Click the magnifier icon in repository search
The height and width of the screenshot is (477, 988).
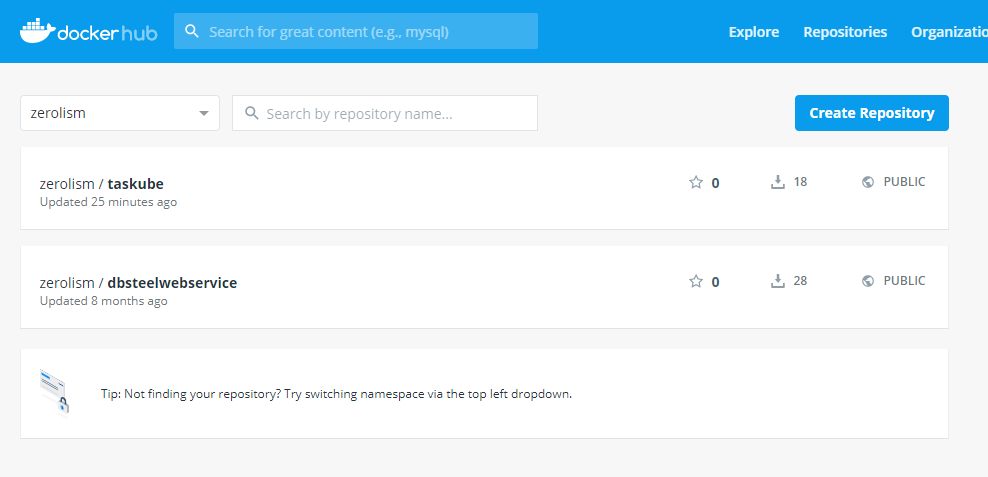coord(251,113)
